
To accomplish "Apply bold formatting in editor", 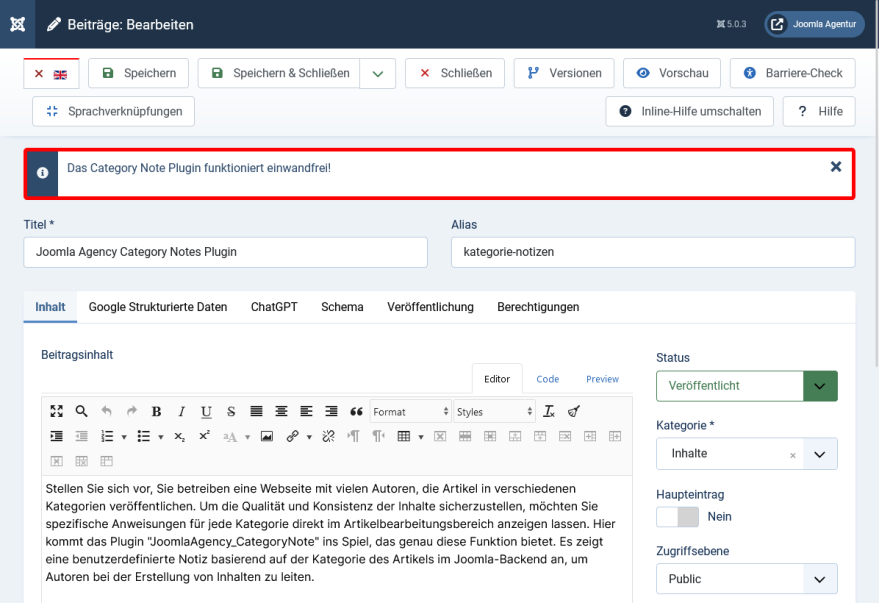I will (x=156, y=411).
